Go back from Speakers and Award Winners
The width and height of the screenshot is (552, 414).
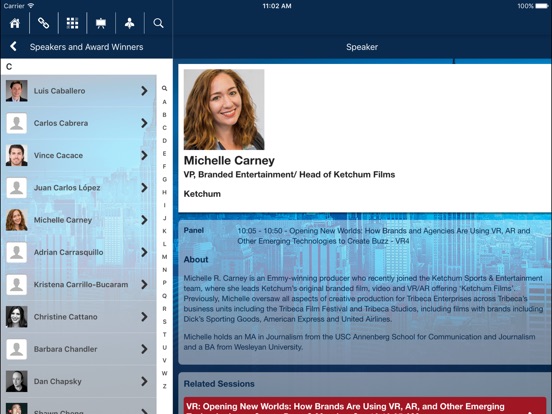pos(13,46)
